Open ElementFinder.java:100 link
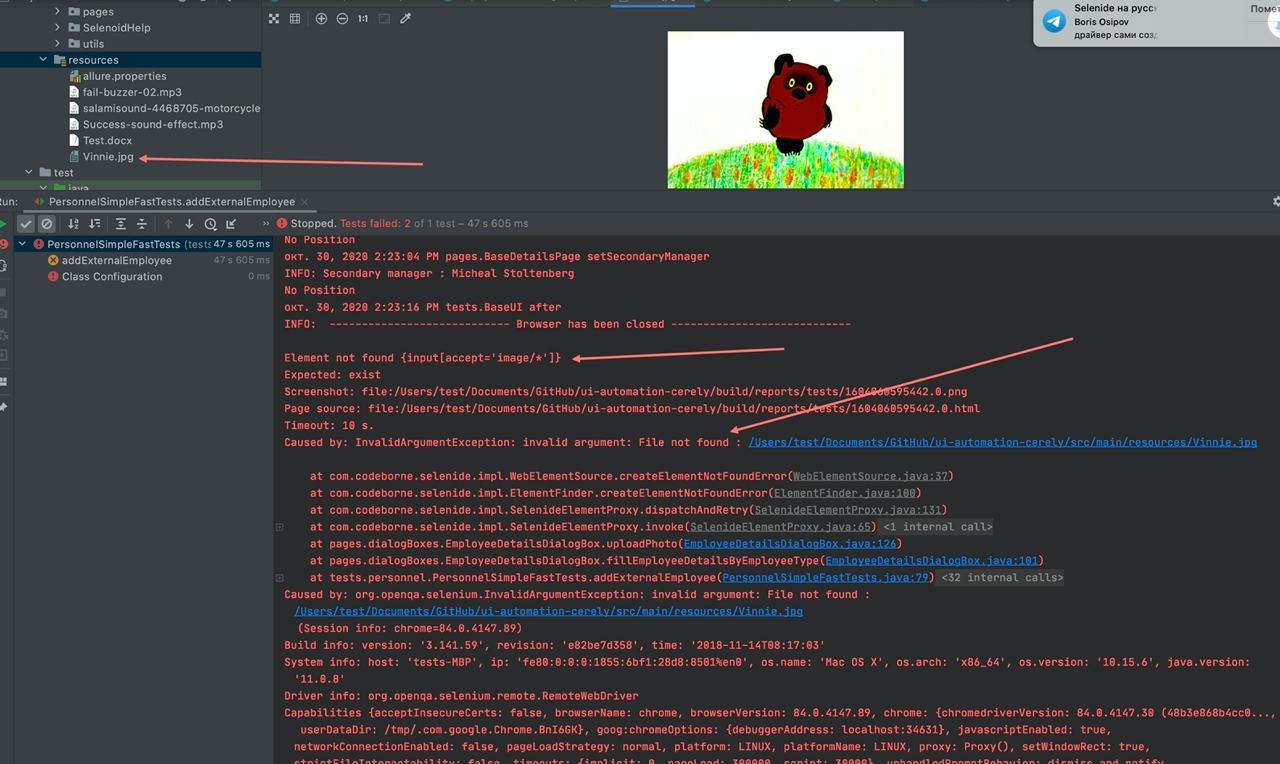1280x764 pixels. (x=843, y=493)
